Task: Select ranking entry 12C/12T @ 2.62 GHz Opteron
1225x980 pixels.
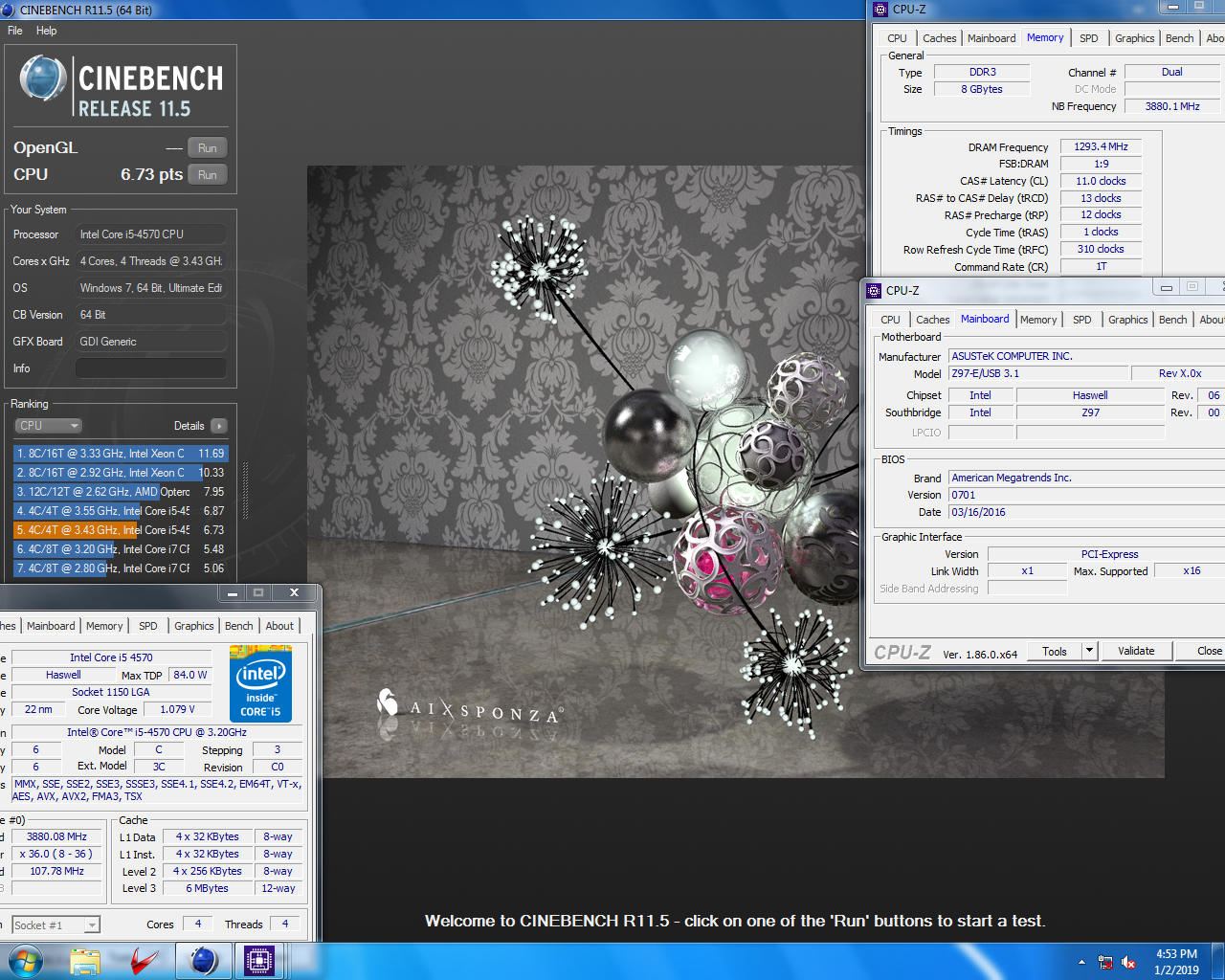Action: click(x=121, y=492)
